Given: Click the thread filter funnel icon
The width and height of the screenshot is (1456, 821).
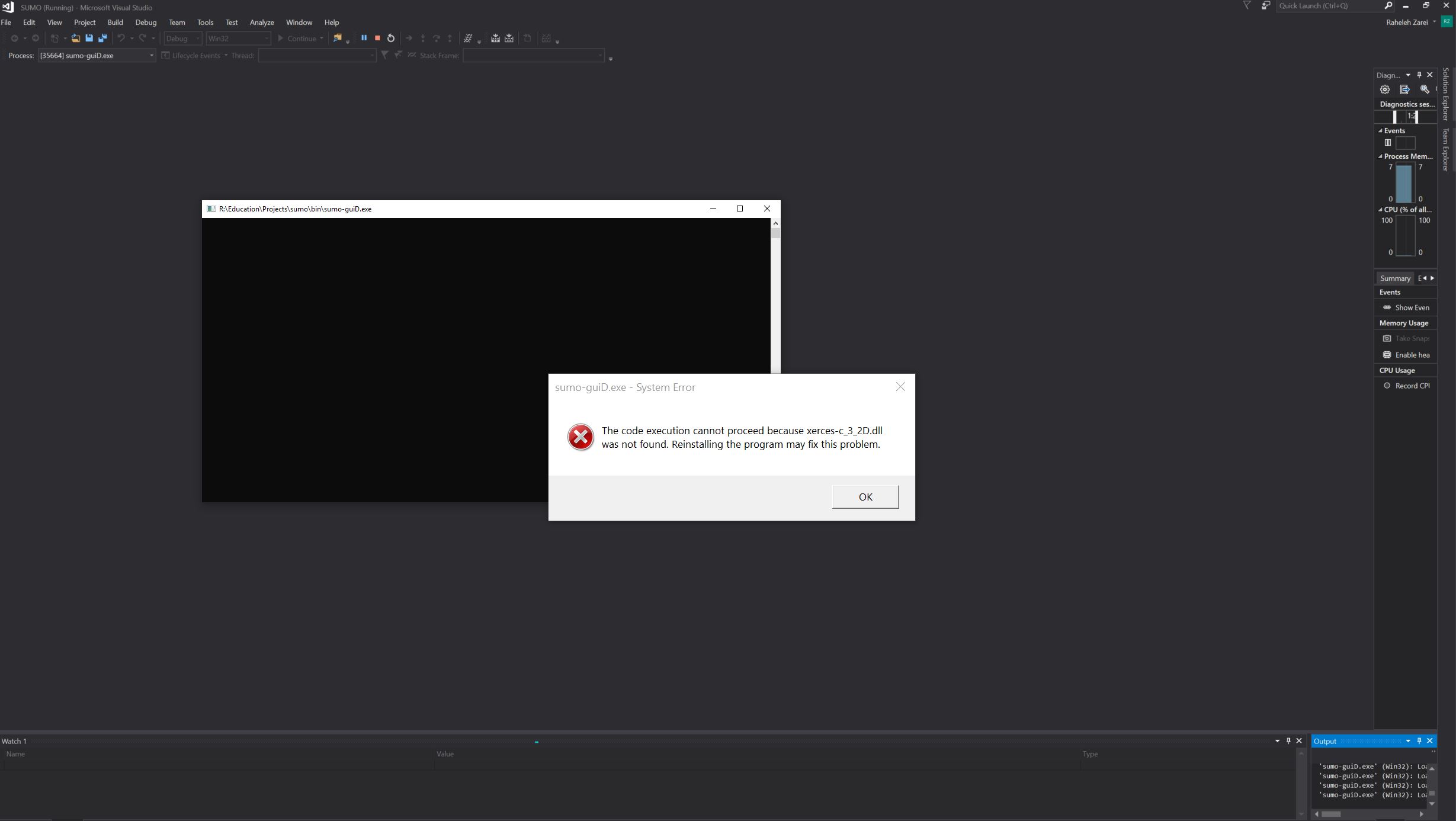Looking at the screenshot, I should (x=385, y=55).
